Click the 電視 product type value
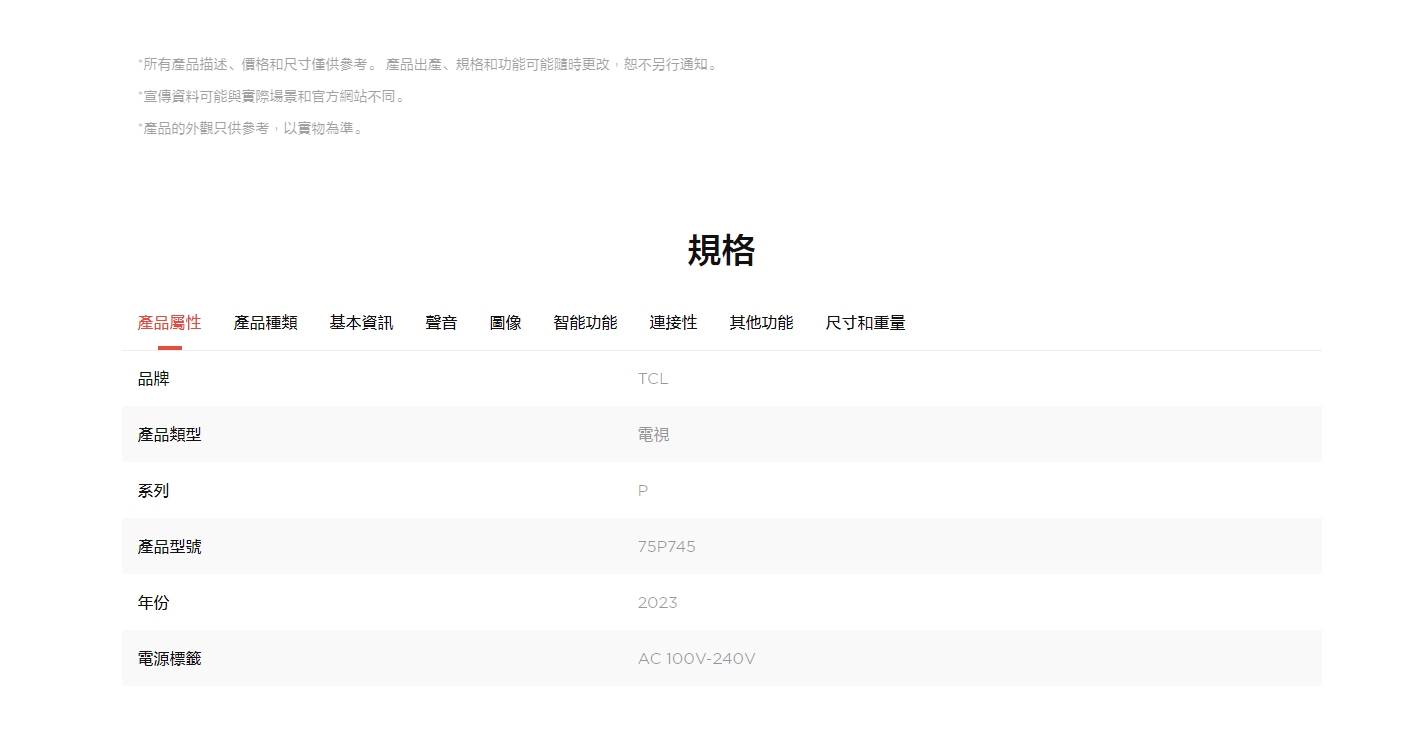Image resolution: width=1420 pixels, height=754 pixels. click(x=653, y=435)
